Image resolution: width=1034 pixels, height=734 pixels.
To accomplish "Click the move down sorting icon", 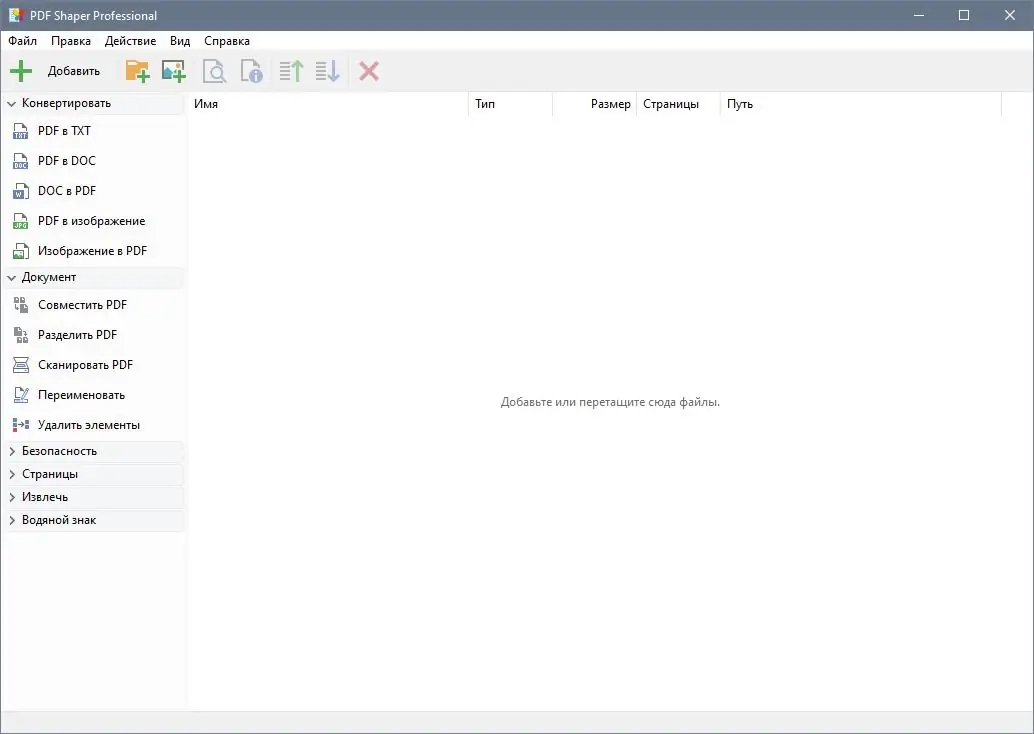I will tap(326, 70).
